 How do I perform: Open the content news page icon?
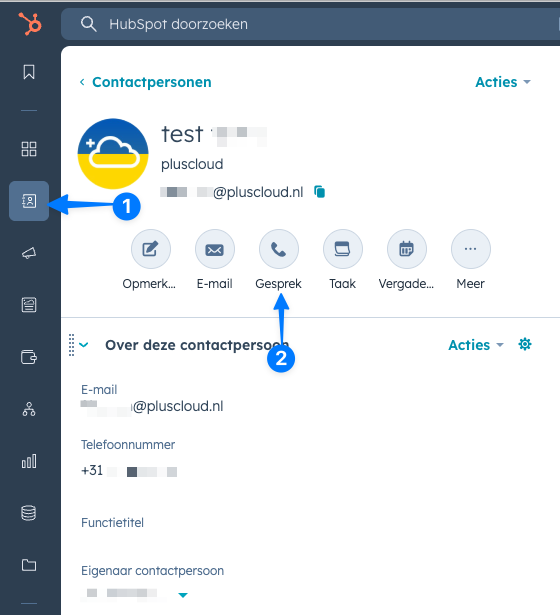(x=29, y=305)
